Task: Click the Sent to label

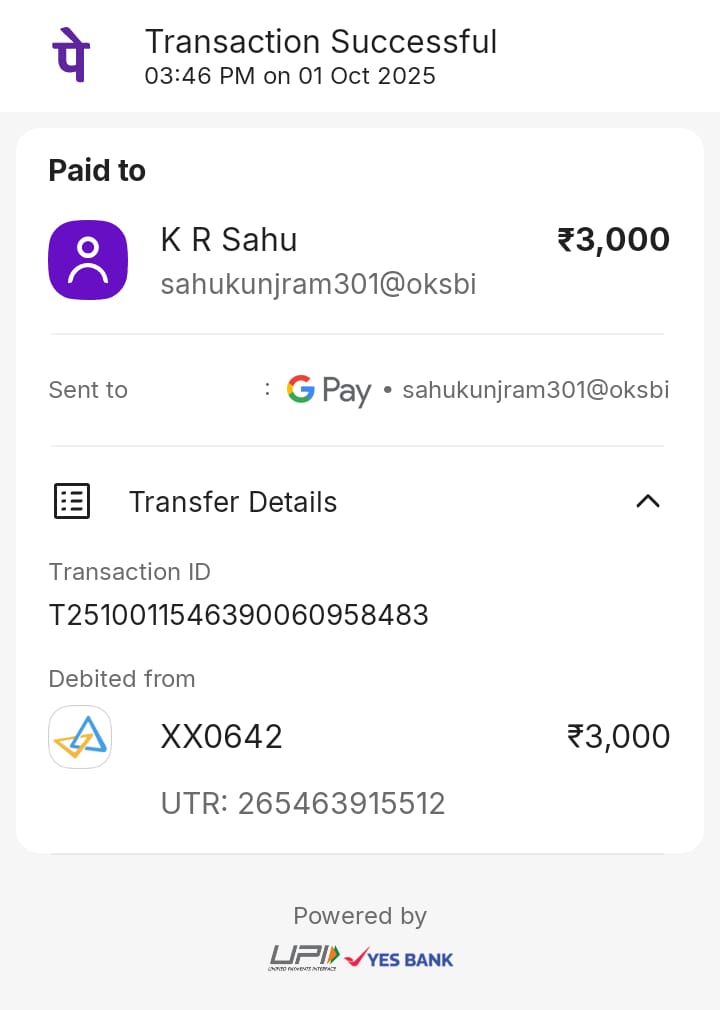Action: pyautogui.click(x=88, y=390)
